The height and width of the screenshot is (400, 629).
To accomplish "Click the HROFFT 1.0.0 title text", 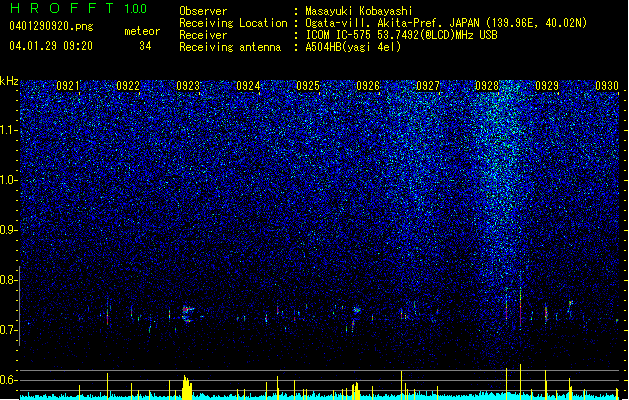I will pos(79,8).
